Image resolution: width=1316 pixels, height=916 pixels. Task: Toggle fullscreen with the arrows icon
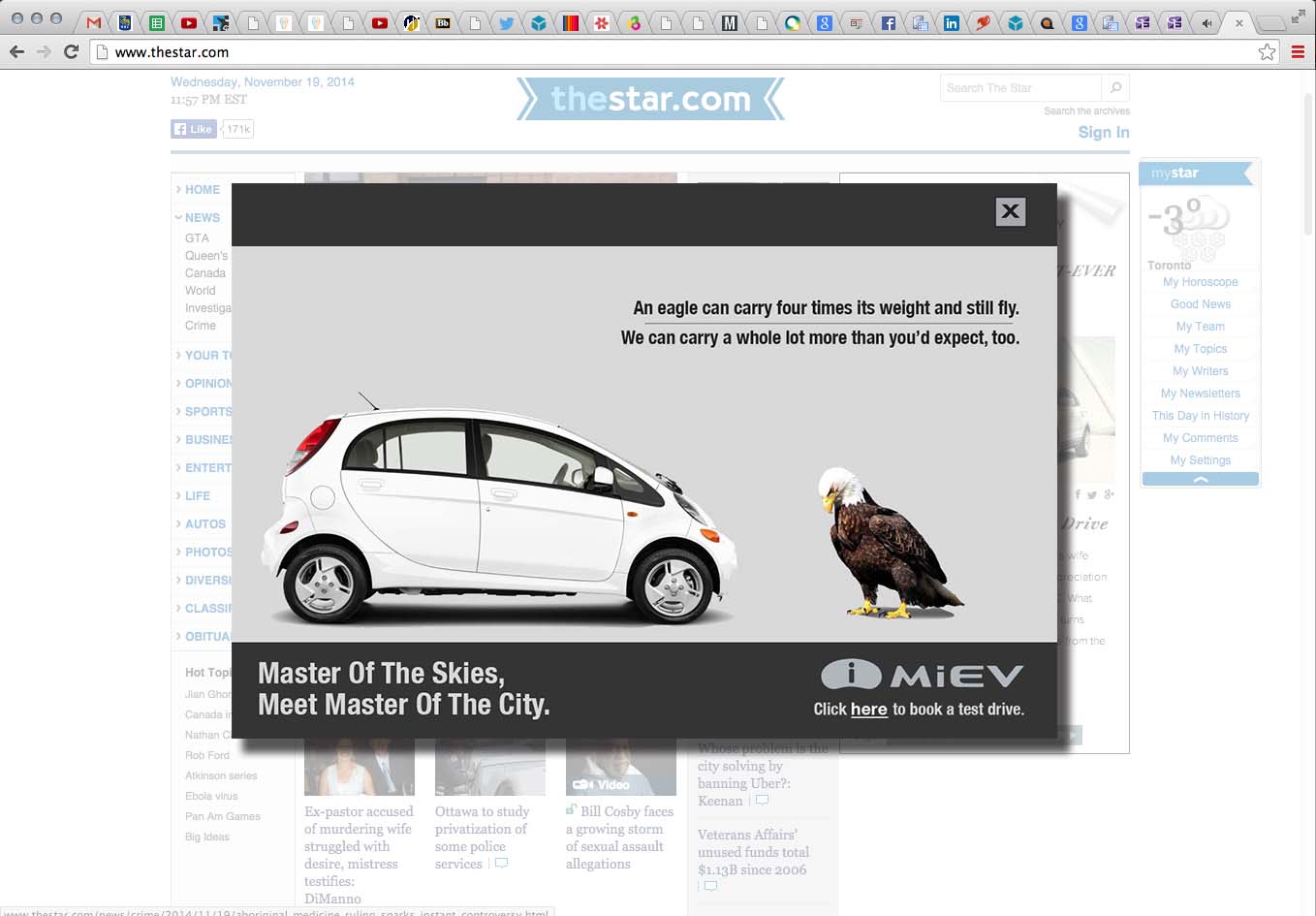(1299, 16)
